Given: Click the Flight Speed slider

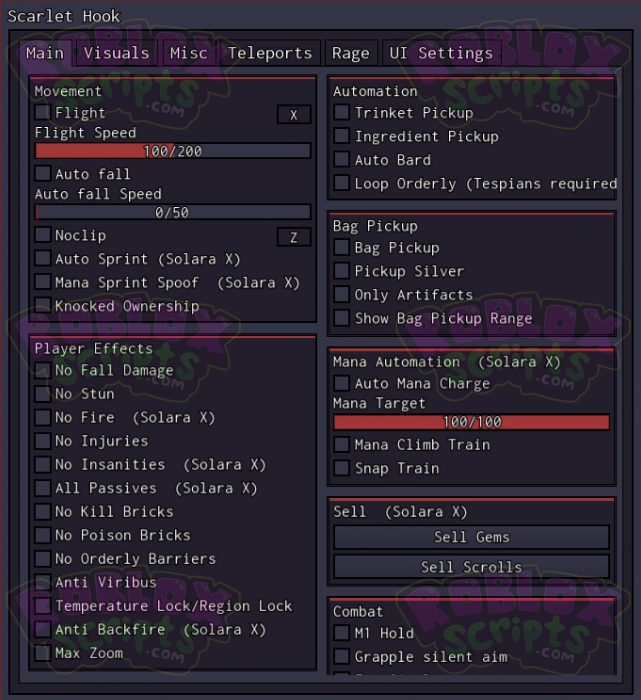Looking at the screenshot, I should pos(173,151).
